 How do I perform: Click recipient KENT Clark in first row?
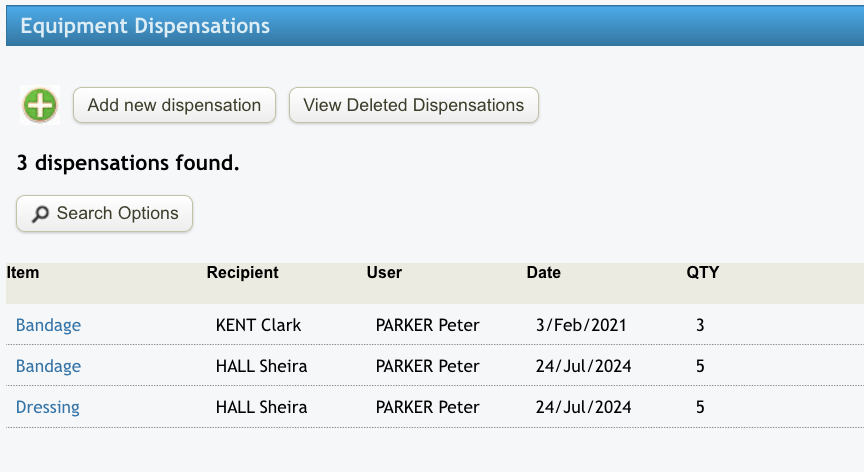coord(258,325)
